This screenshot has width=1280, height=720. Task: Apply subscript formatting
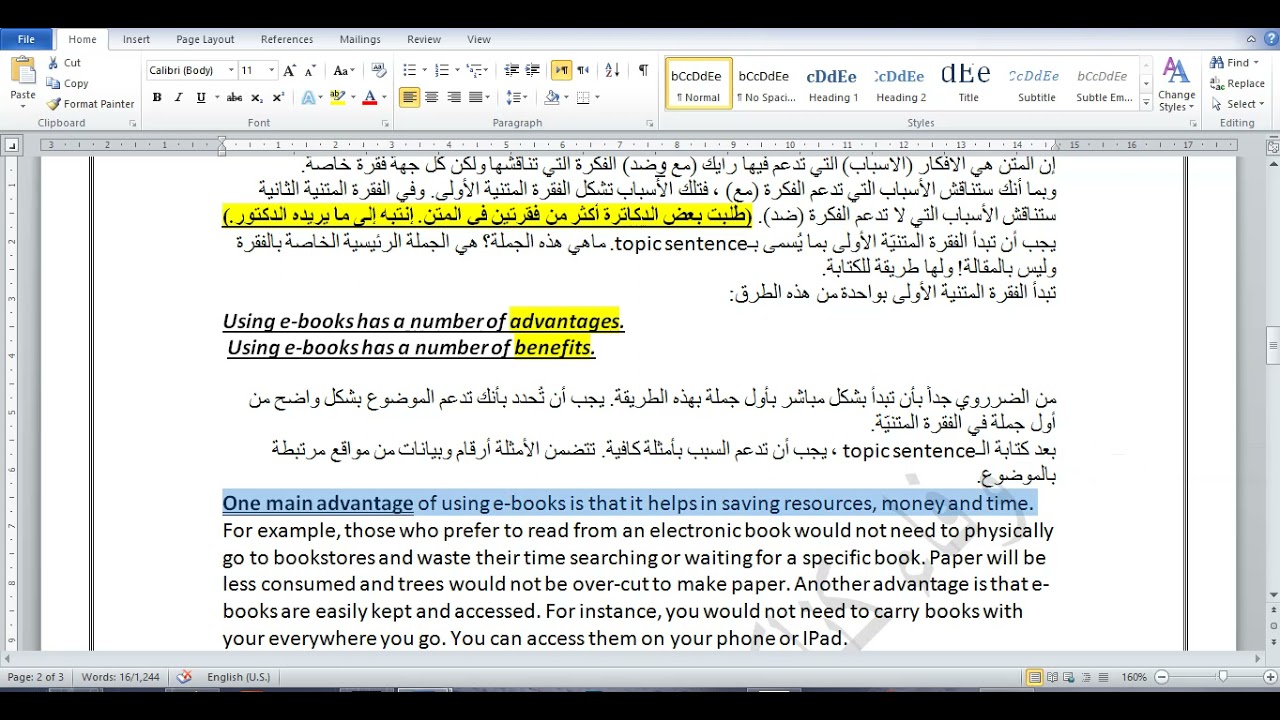click(x=257, y=97)
